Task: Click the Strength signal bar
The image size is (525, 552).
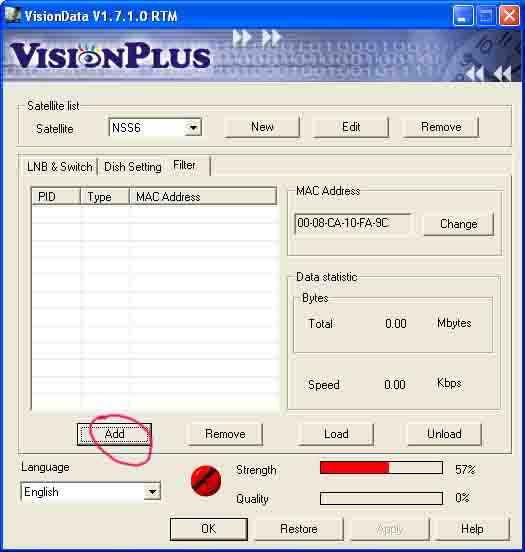Action: point(381,468)
